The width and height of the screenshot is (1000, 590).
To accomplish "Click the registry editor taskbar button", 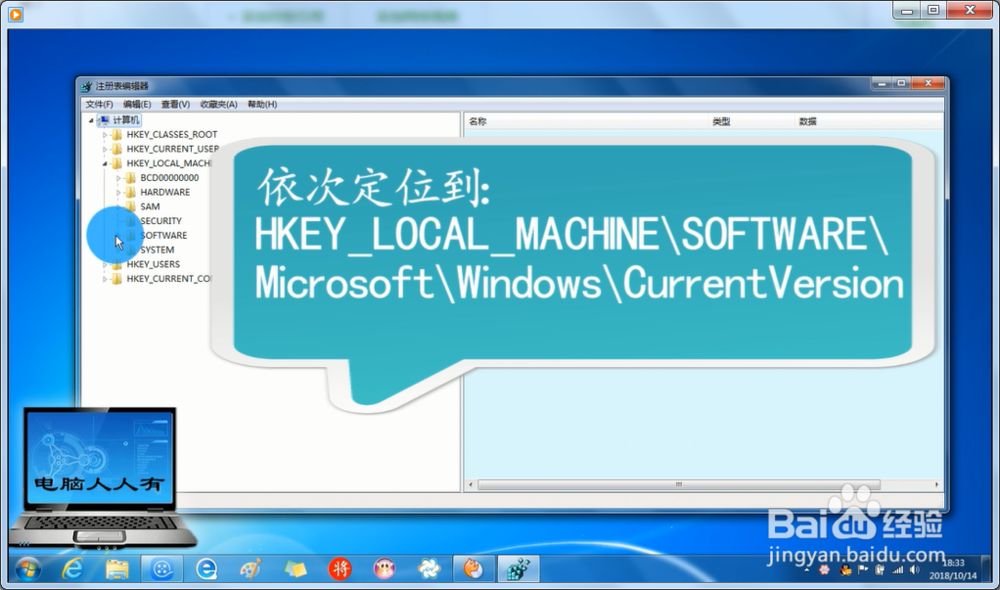I will pyautogui.click(x=518, y=568).
